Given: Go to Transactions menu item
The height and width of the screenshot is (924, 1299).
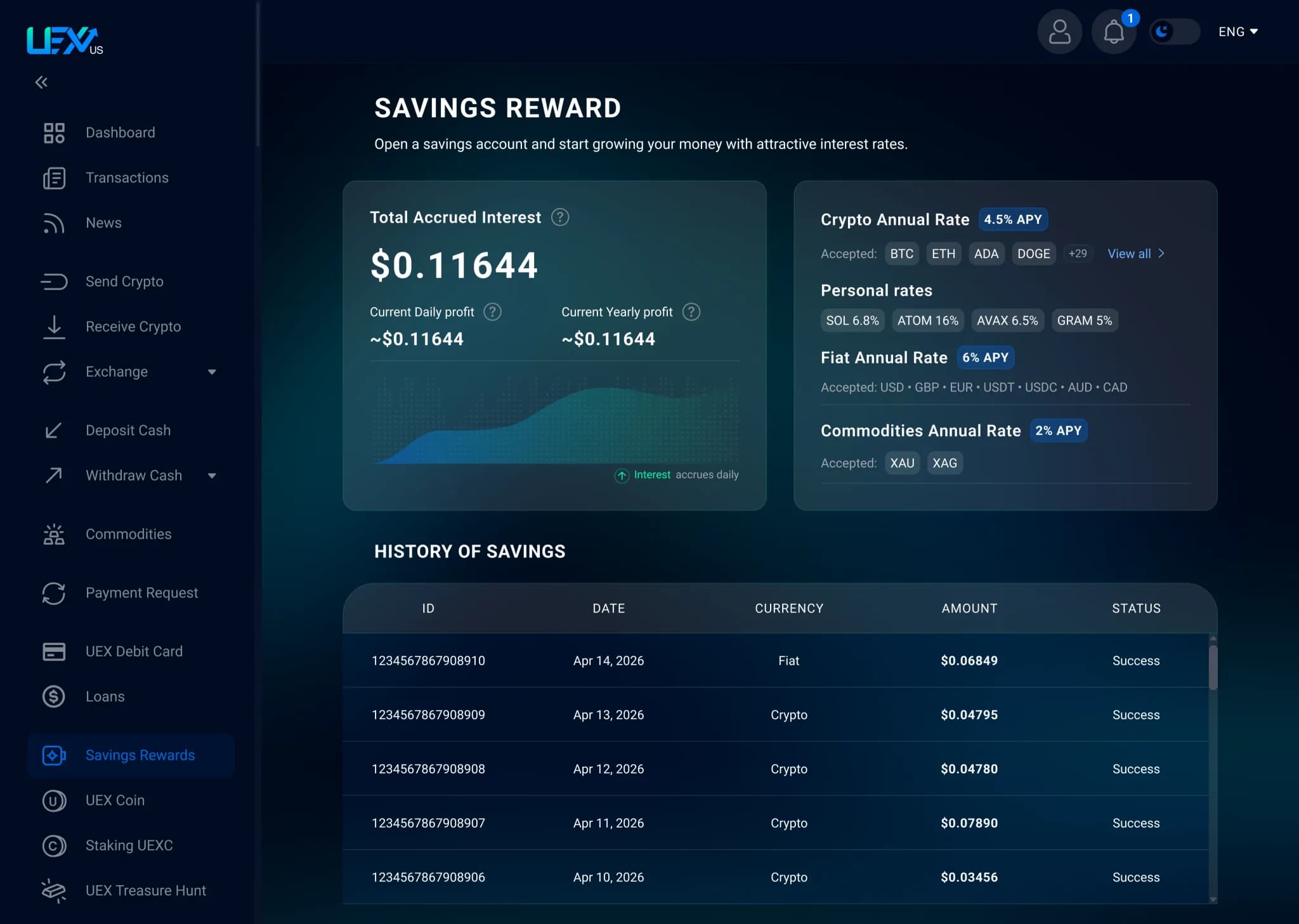Looking at the screenshot, I should pos(127,178).
